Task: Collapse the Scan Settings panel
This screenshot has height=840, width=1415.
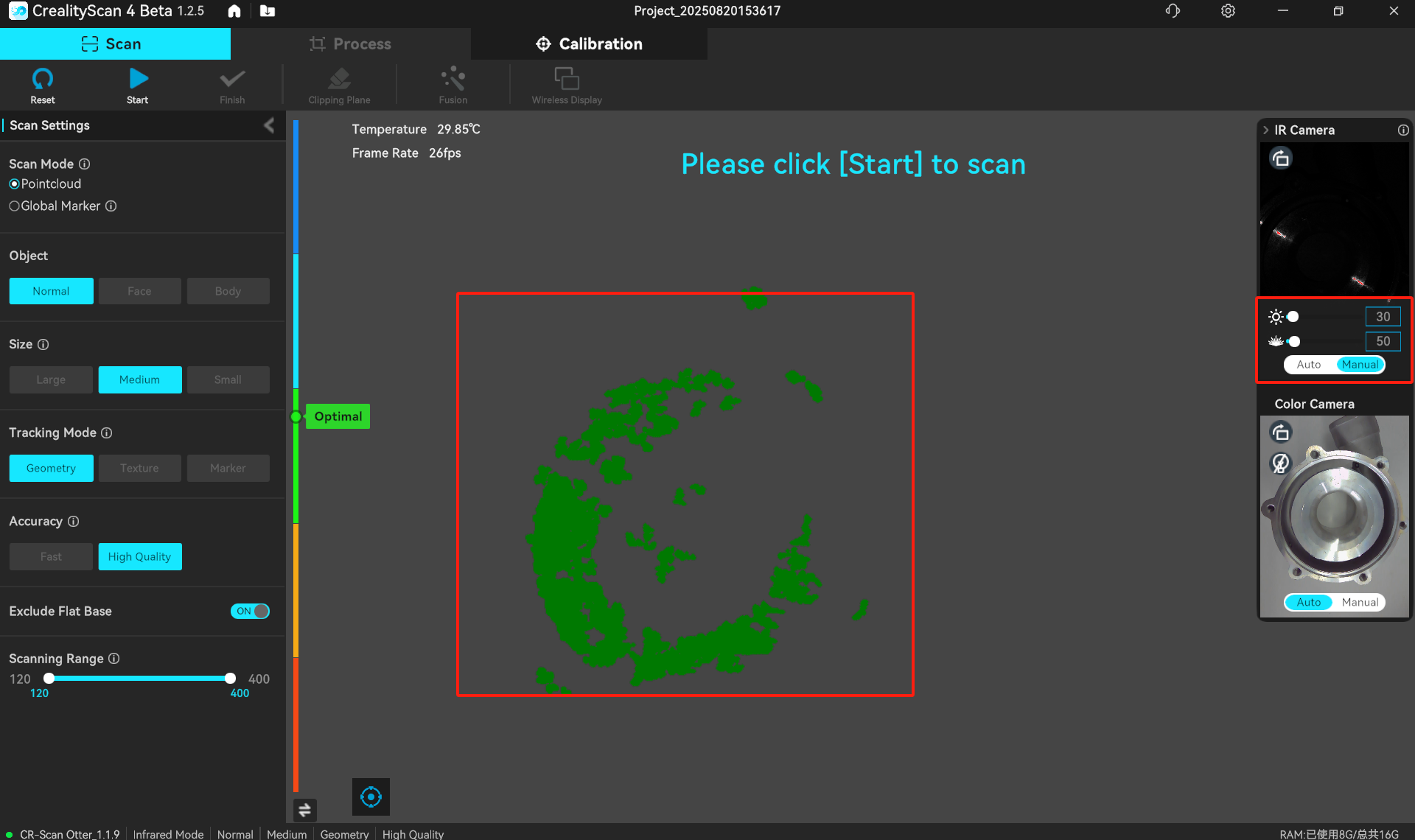Action: pyautogui.click(x=269, y=125)
